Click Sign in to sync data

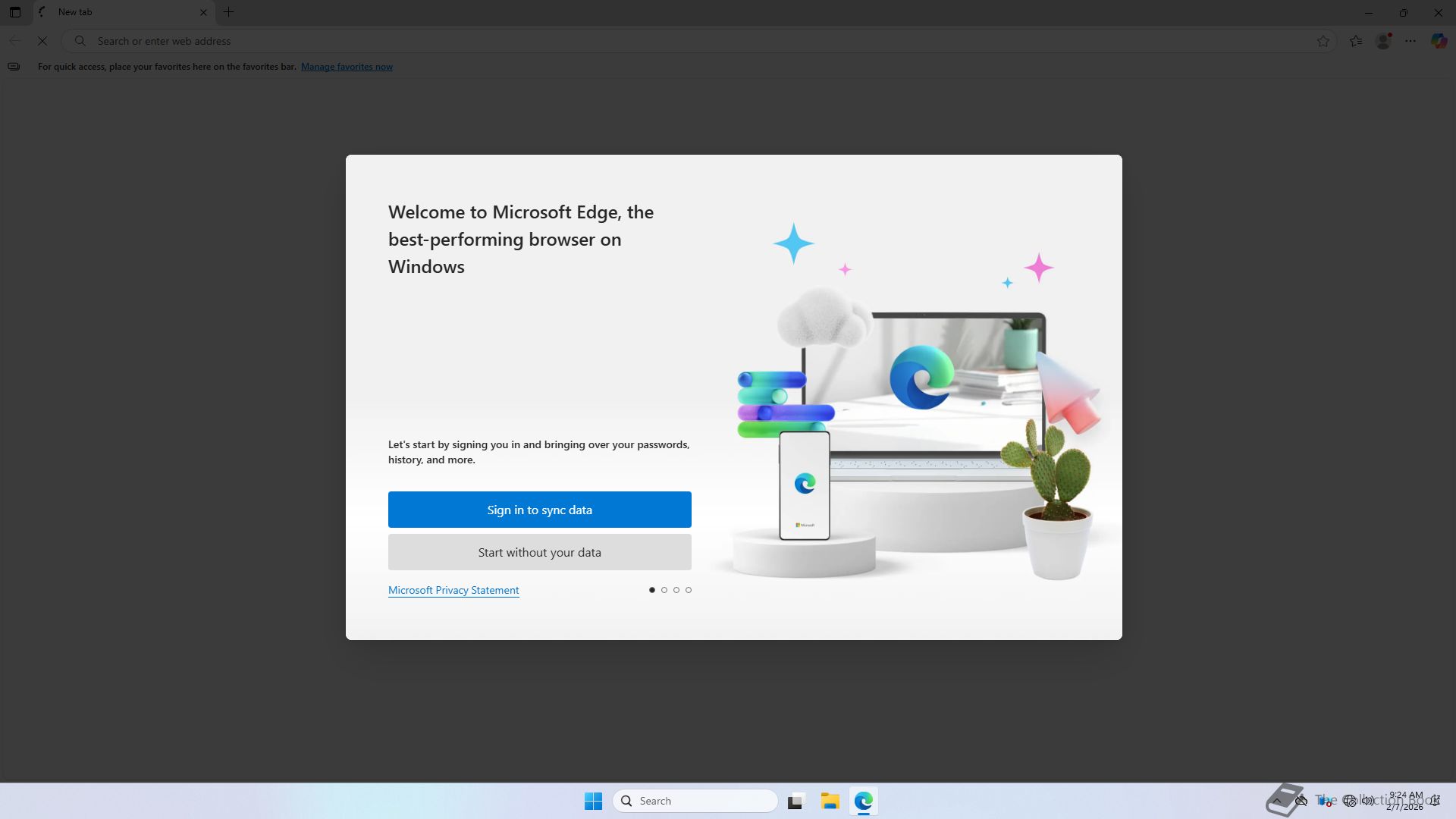[539, 510]
